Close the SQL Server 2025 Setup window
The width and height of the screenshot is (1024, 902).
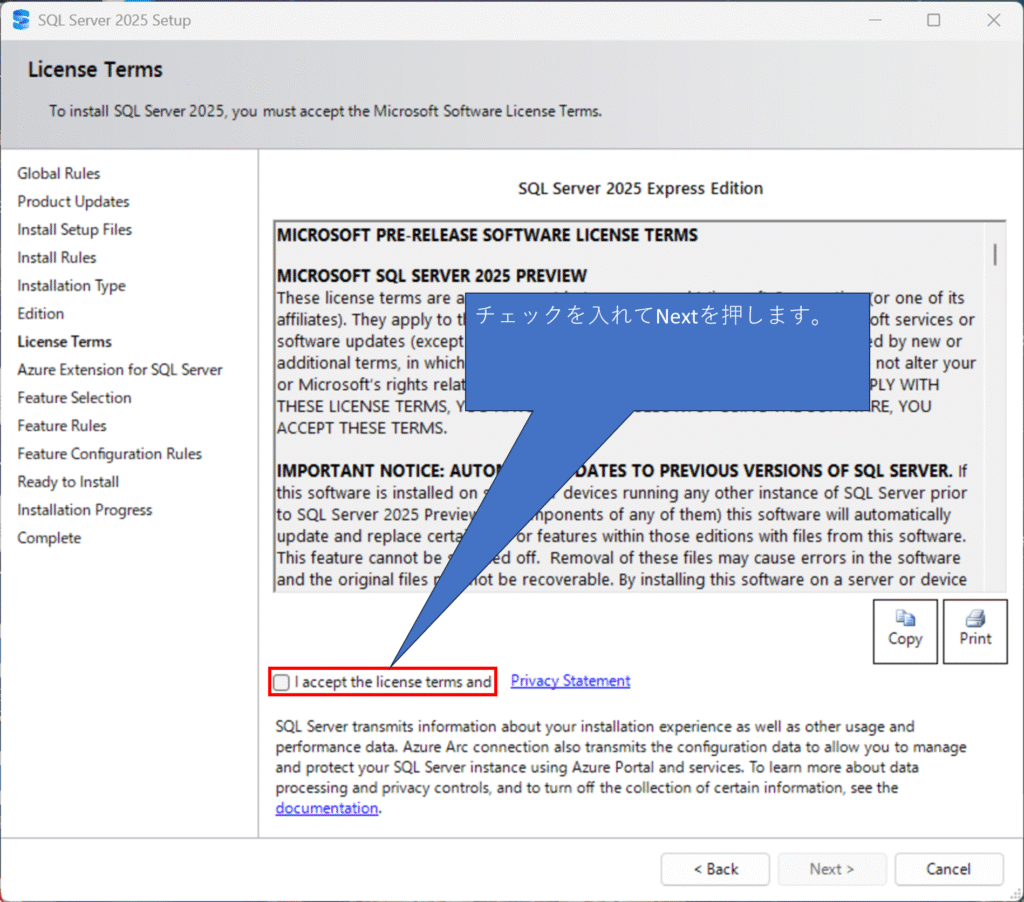(993, 20)
